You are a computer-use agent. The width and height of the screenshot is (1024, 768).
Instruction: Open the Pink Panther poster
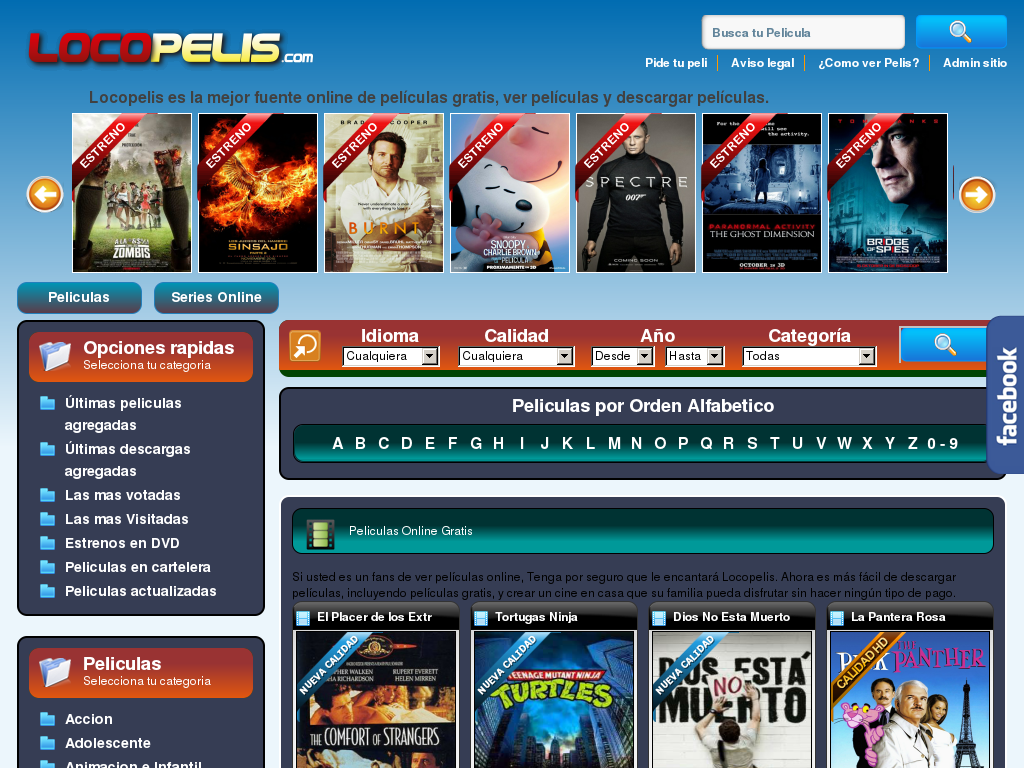tap(910, 699)
